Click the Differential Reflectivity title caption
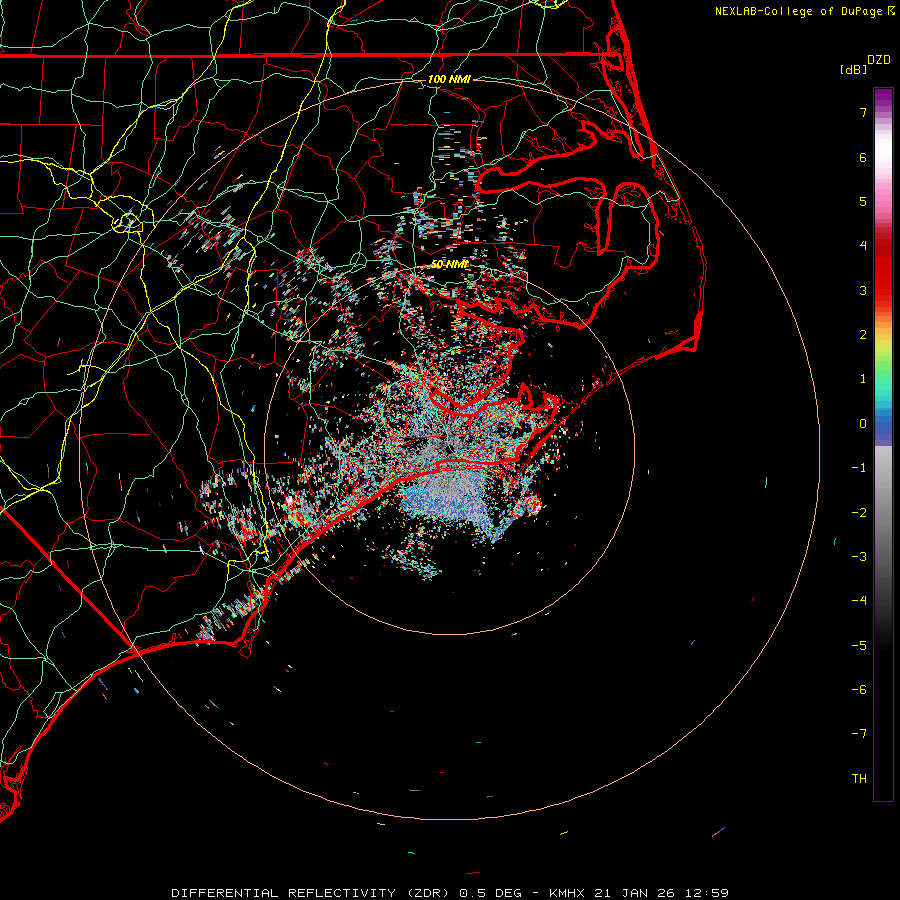The width and height of the screenshot is (900, 900). [x=449, y=892]
